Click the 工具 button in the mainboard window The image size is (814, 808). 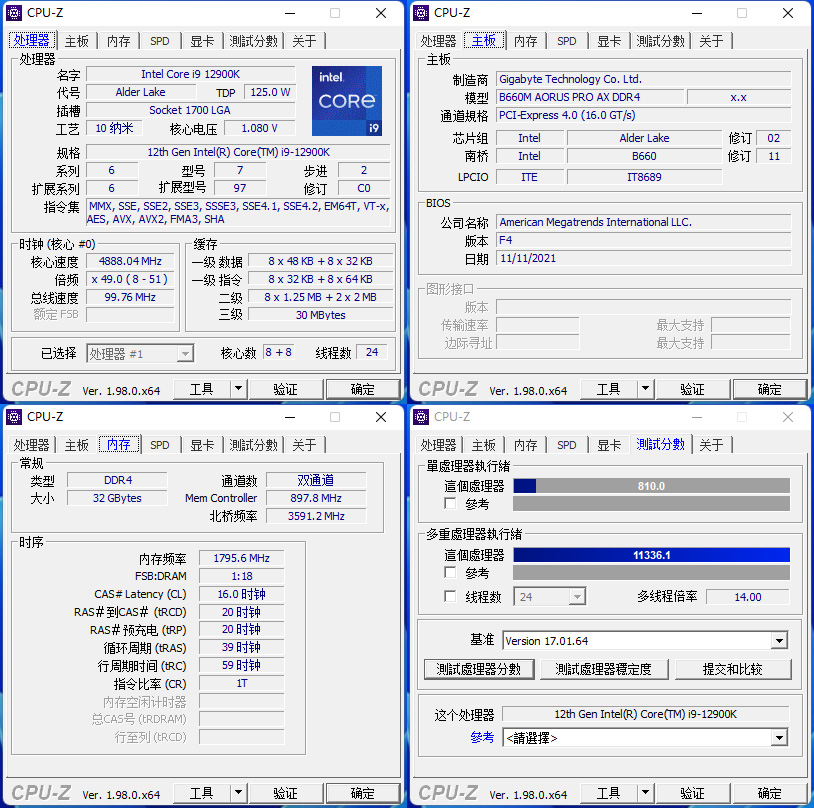pyautogui.click(x=608, y=389)
